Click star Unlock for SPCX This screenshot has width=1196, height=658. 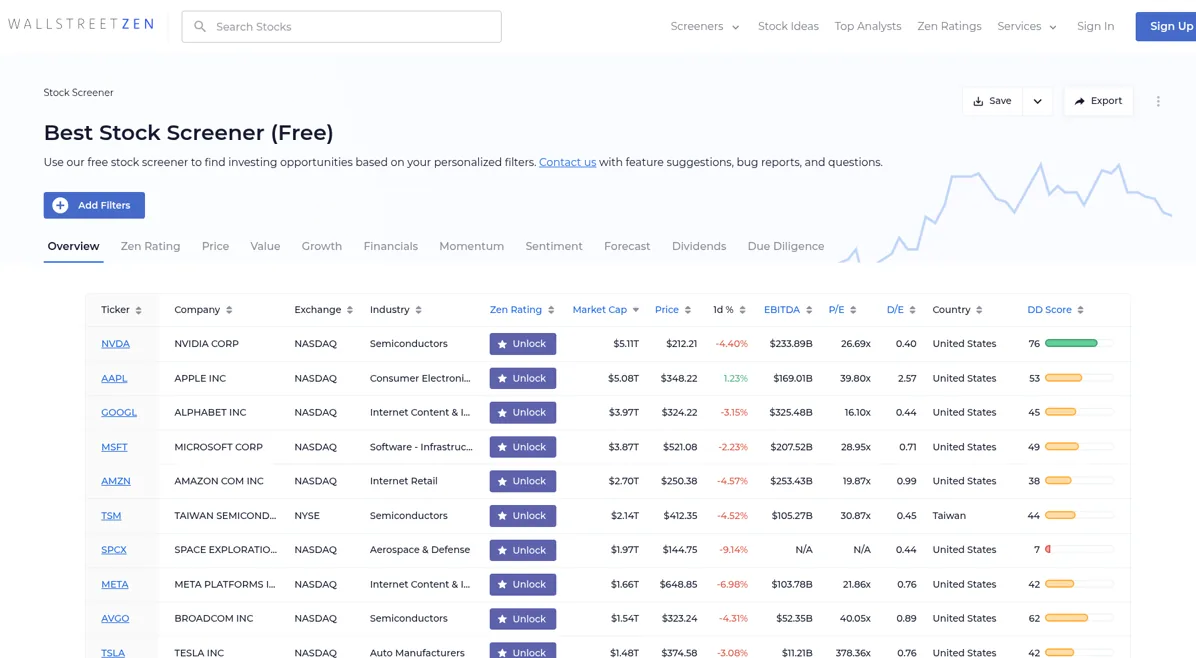522,550
